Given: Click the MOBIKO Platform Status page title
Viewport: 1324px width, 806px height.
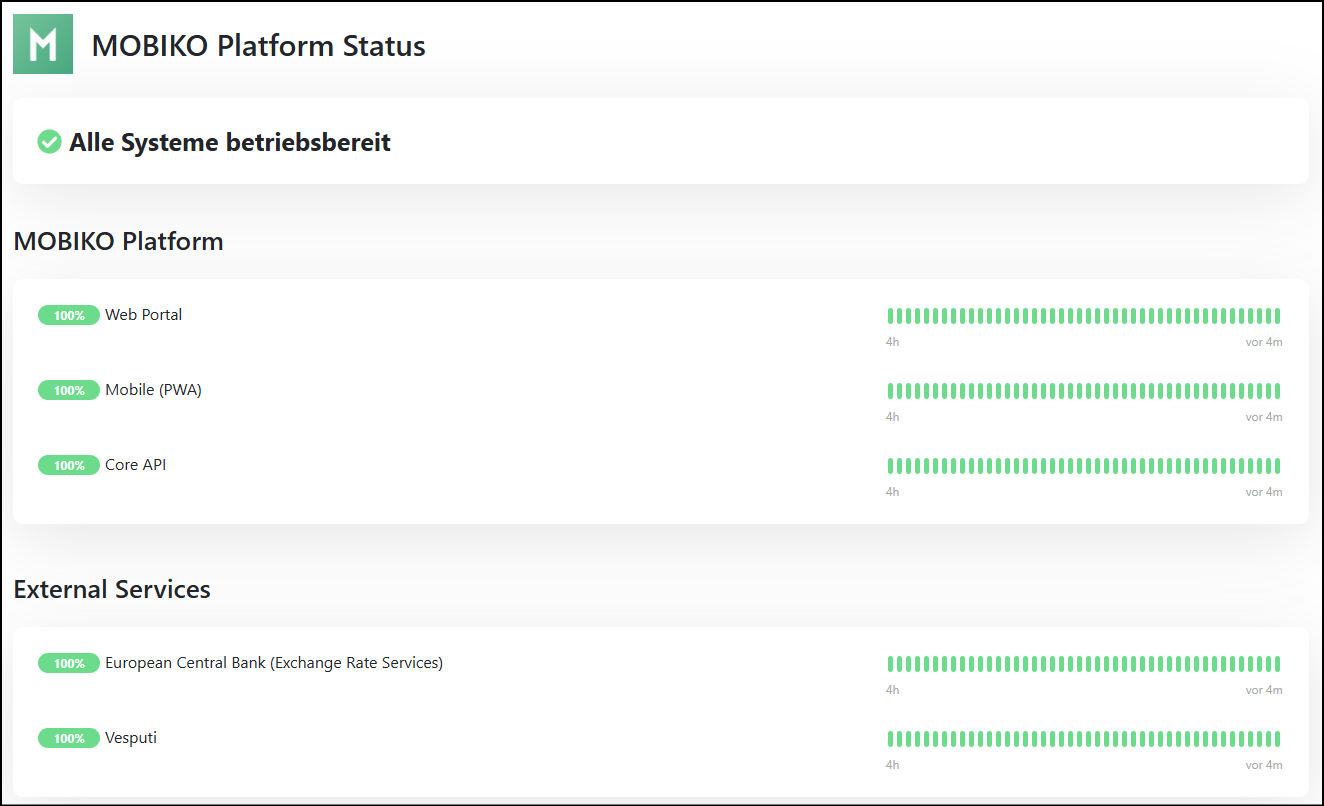Looking at the screenshot, I should (258, 46).
